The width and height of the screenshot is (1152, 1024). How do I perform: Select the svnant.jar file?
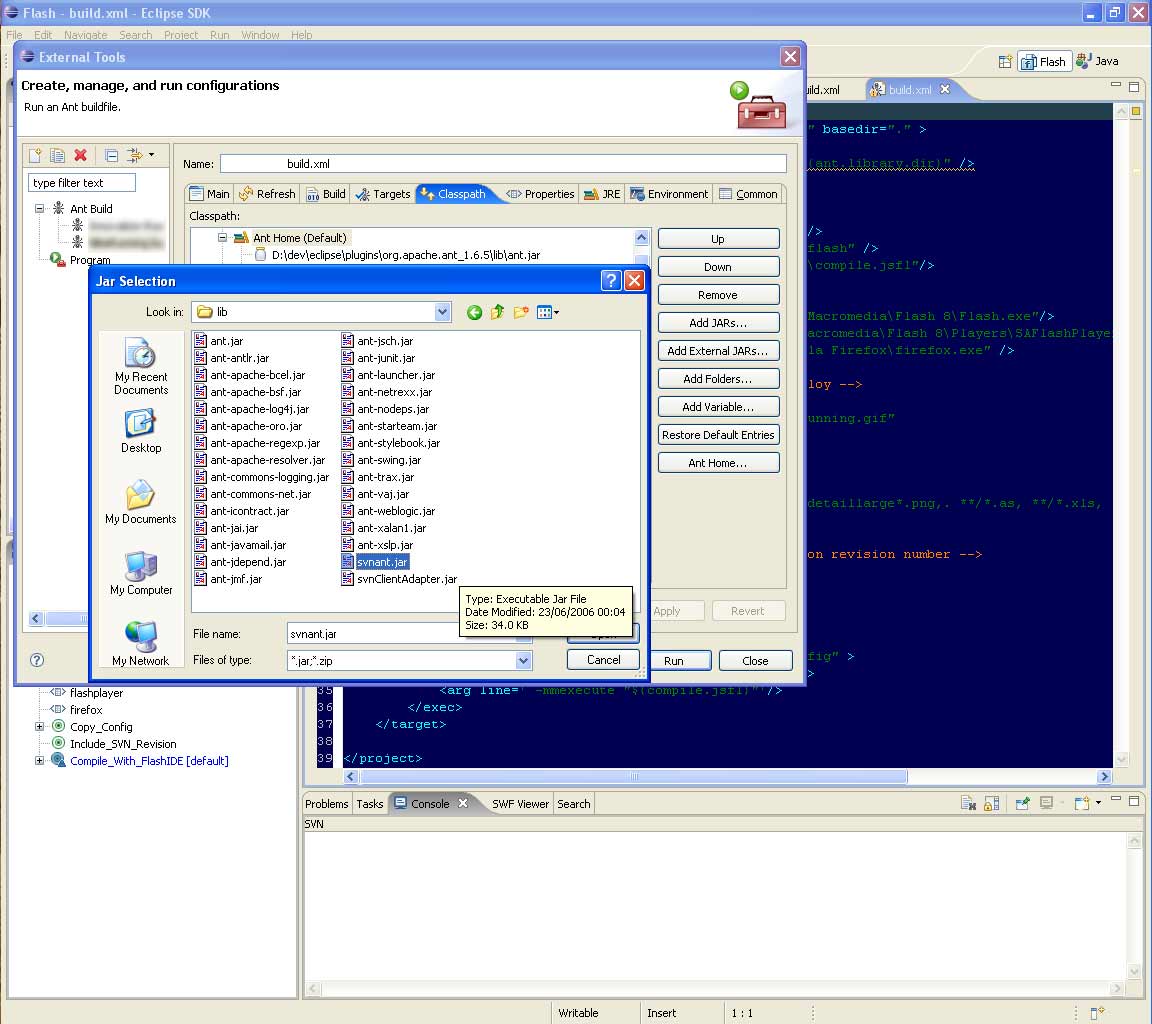click(375, 562)
